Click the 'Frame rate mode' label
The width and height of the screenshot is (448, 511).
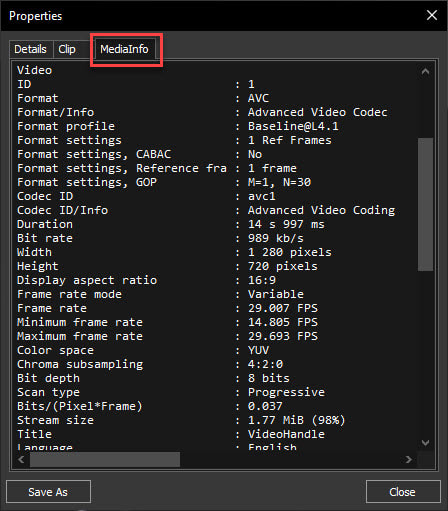click(x=69, y=294)
